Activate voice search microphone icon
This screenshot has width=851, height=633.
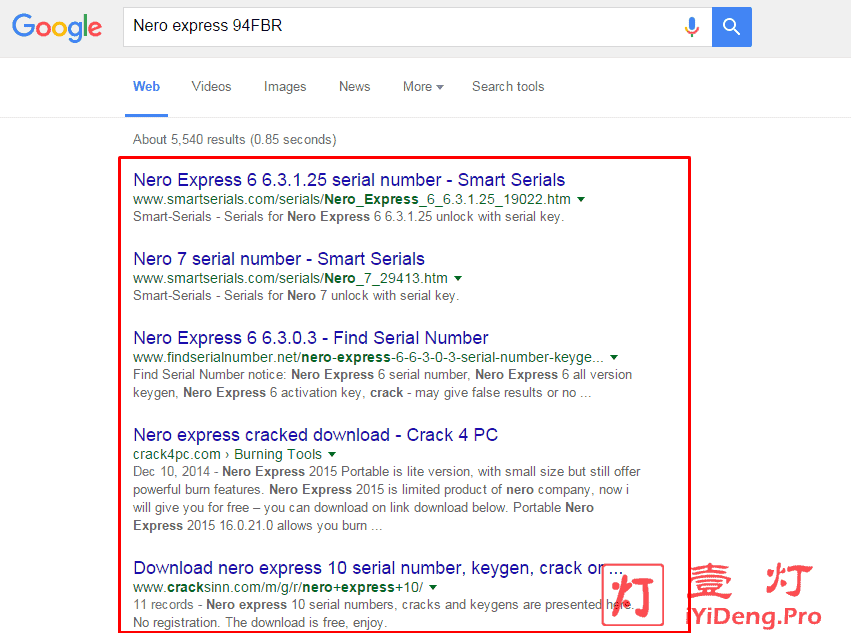click(x=691, y=27)
